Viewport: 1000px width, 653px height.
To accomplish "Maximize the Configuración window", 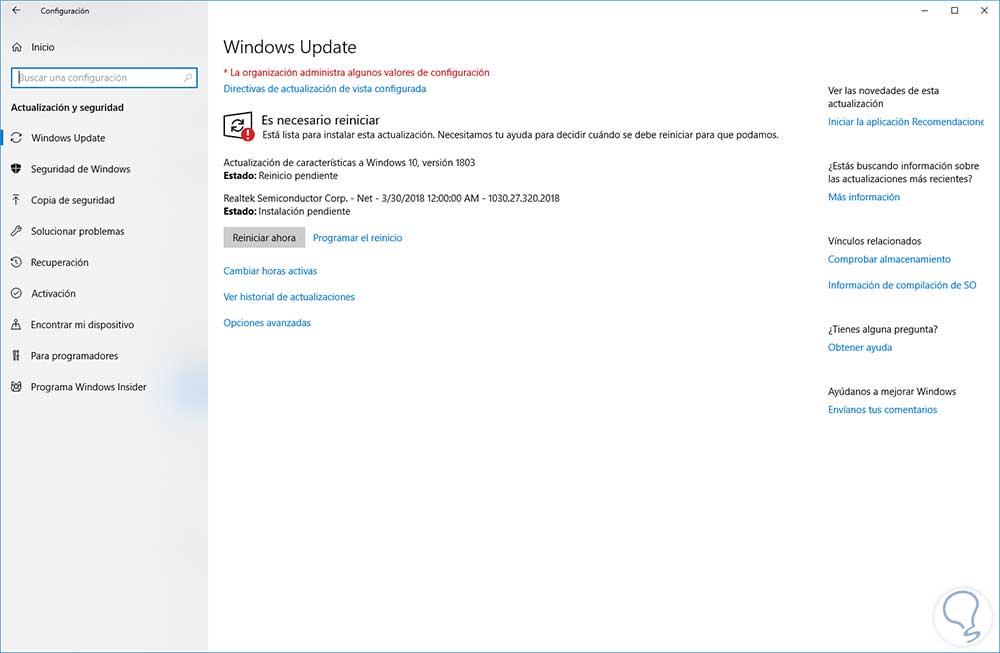I will point(955,10).
